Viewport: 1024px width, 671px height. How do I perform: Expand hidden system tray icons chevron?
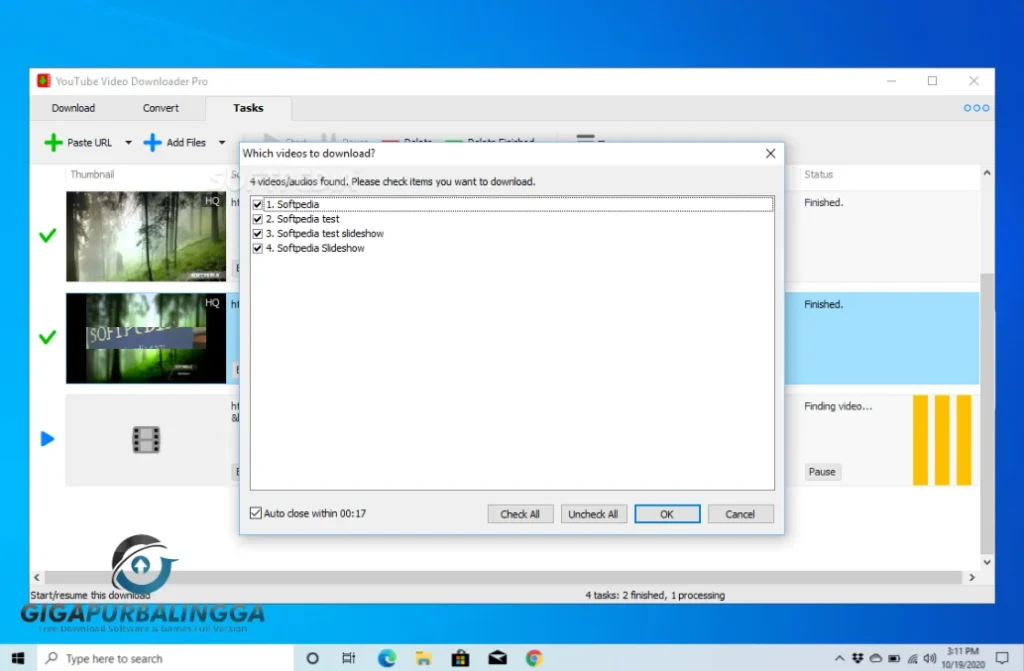point(840,658)
